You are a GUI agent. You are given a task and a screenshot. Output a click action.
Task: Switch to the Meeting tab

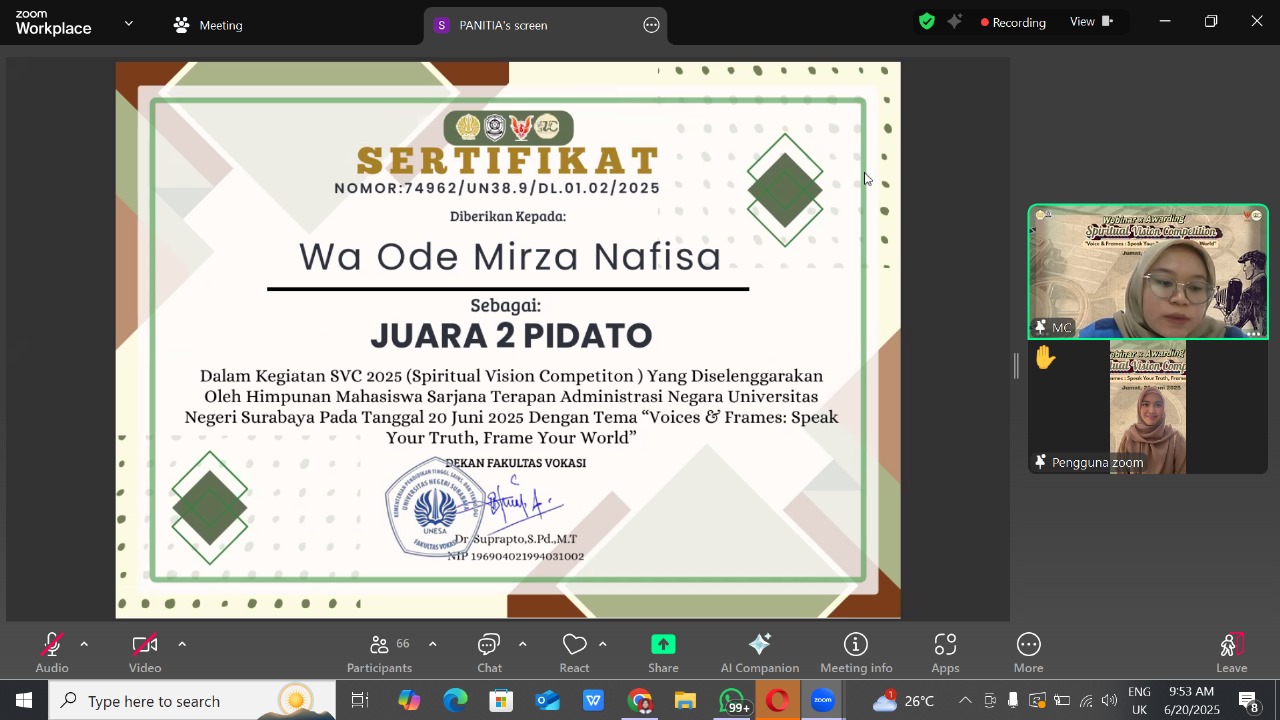(x=208, y=25)
